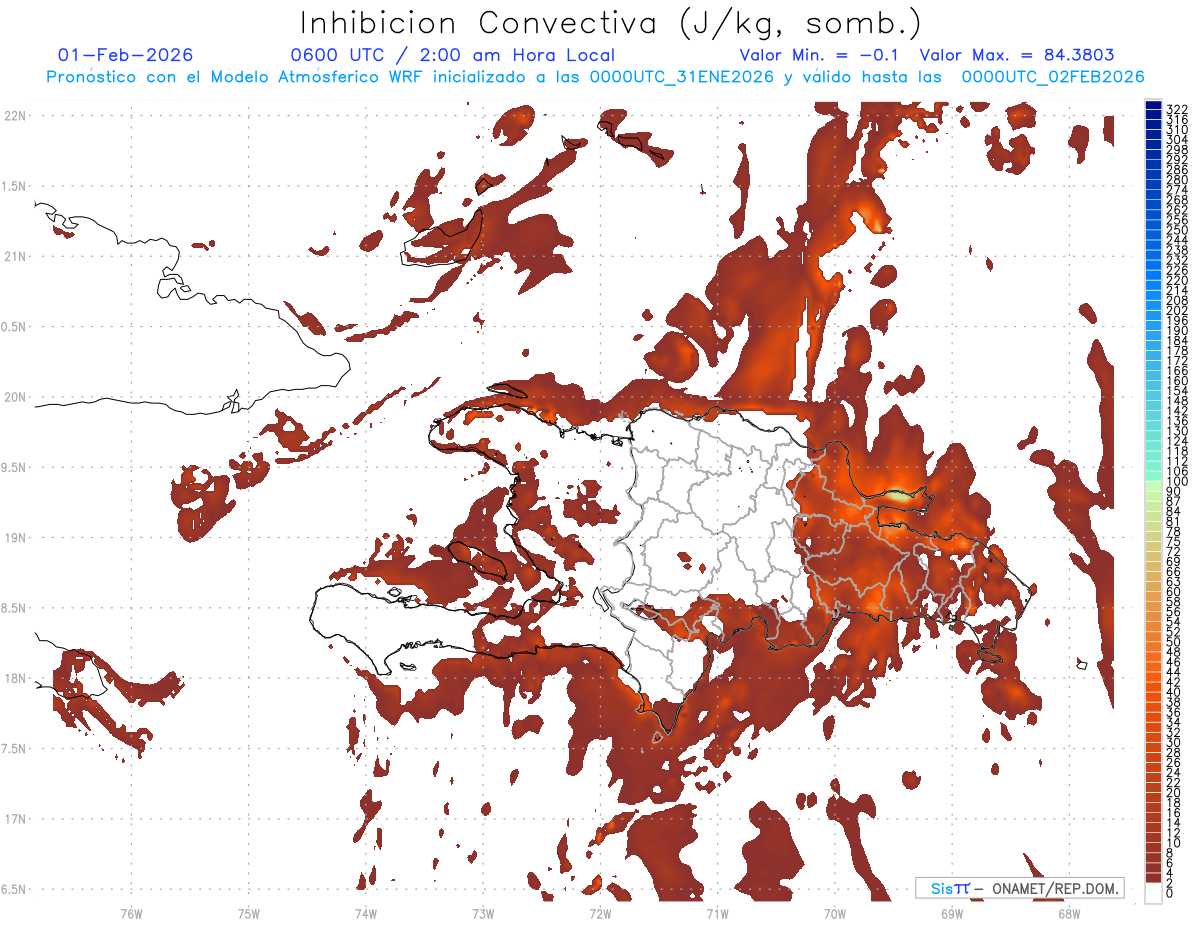Click the time "0600 UTC / 2:00 am Hora Local"
The width and height of the screenshot is (1200, 927).
[452, 56]
